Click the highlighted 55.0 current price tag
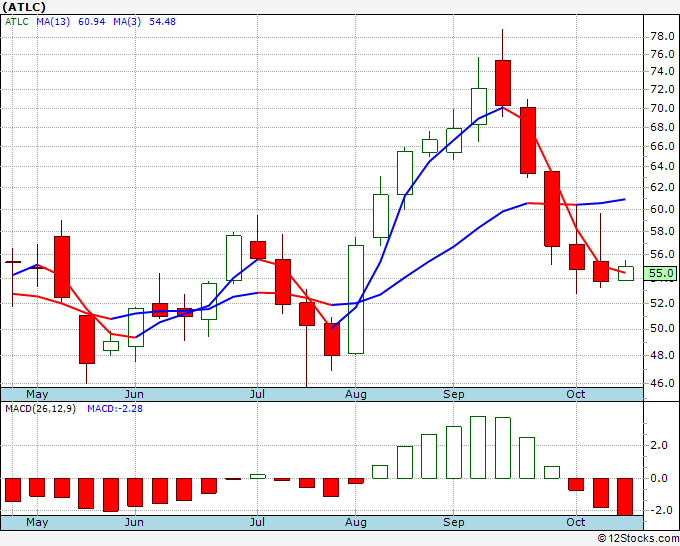680x546 pixels. [x=660, y=273]
